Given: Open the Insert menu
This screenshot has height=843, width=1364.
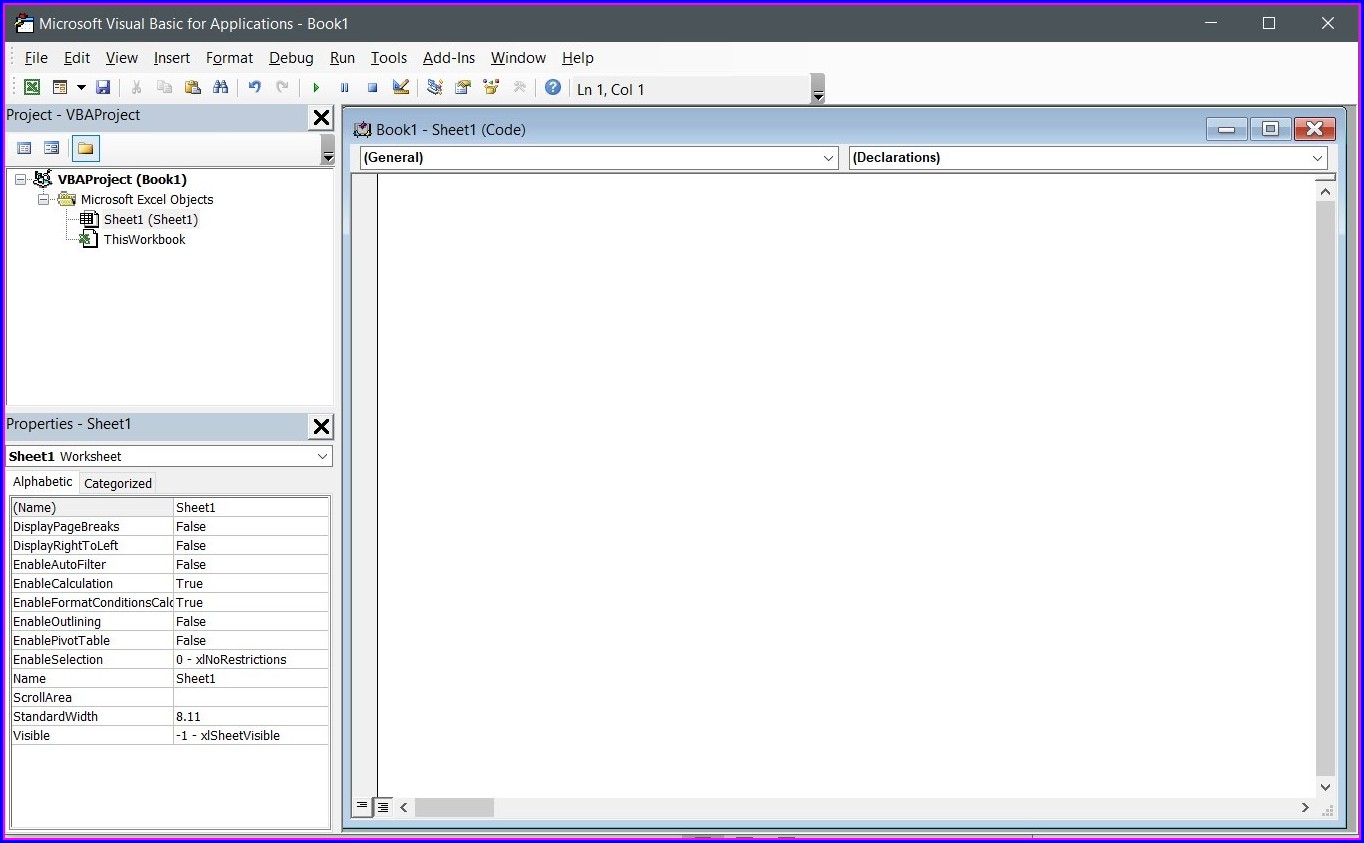Looking at the screenshot, I should [172, 58].
